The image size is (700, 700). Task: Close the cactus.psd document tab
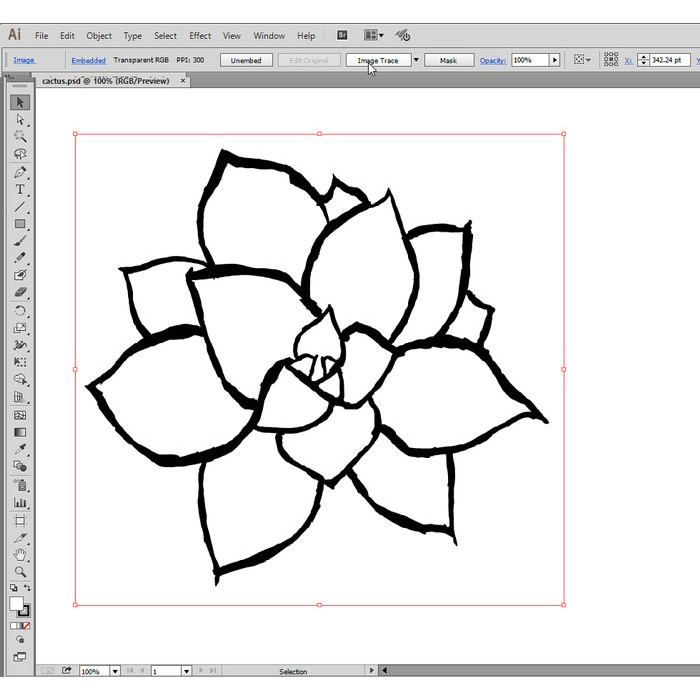[183, 81]
